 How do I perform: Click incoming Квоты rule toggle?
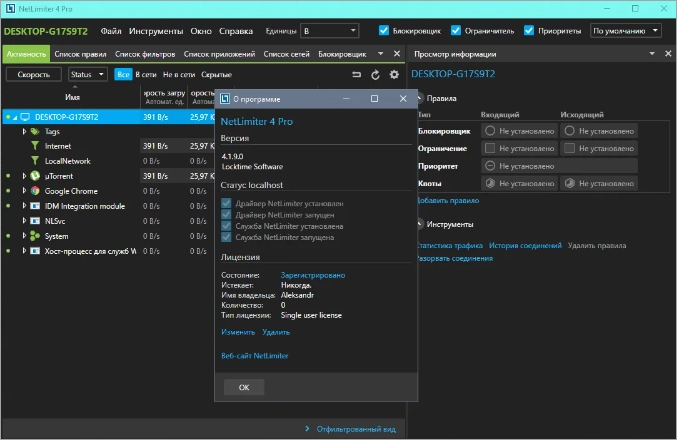coord(490,183)
